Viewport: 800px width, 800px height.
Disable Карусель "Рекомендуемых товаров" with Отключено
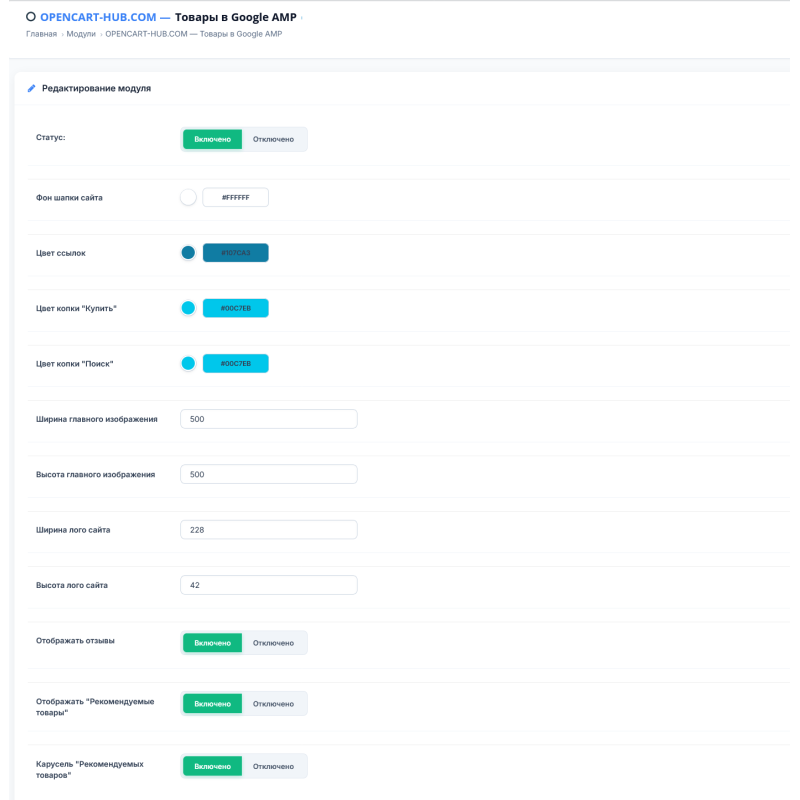pos(273,766)
